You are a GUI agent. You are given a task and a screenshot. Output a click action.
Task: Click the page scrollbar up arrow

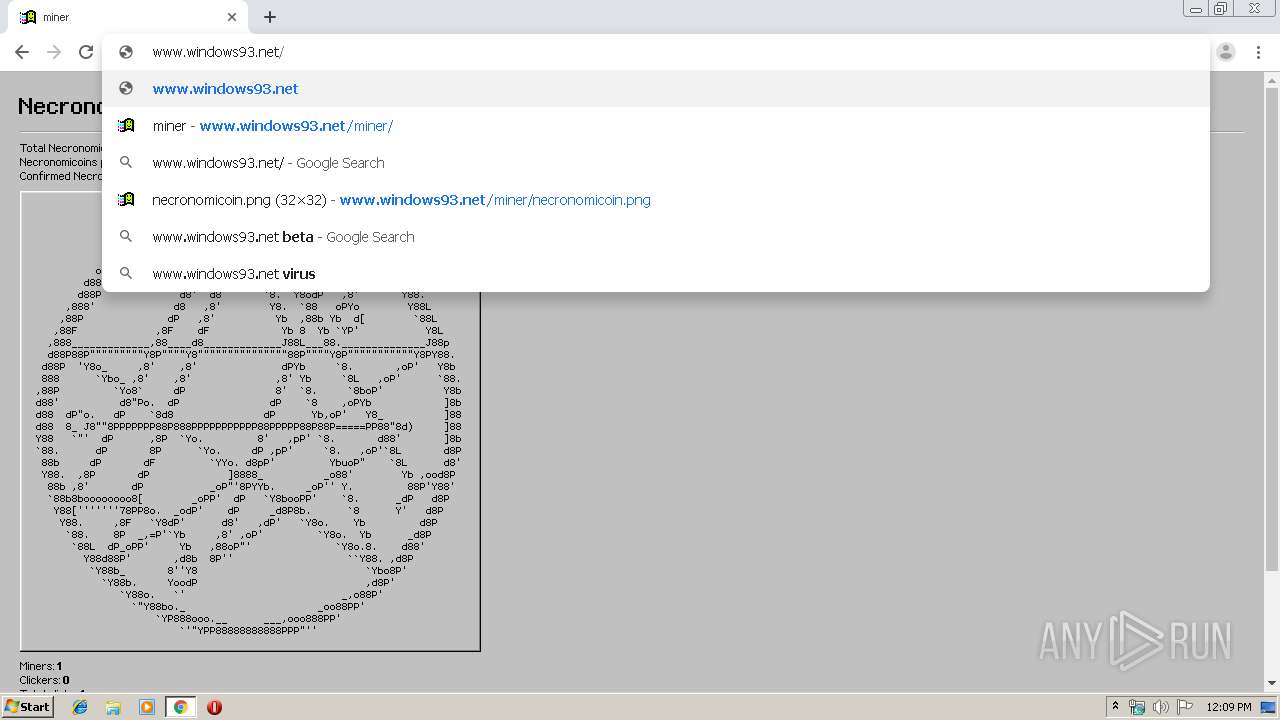click(1272, 79)
